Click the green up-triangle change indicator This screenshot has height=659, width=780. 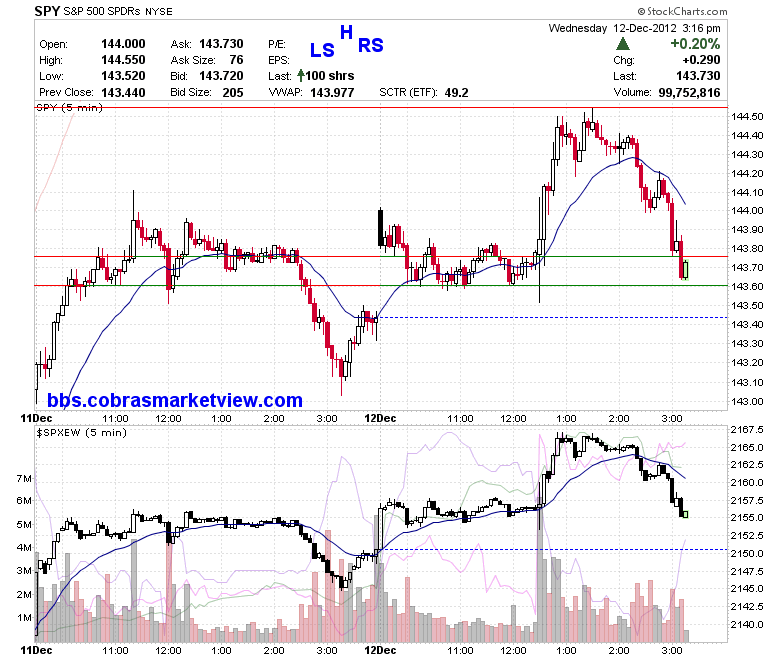point(623,44)
